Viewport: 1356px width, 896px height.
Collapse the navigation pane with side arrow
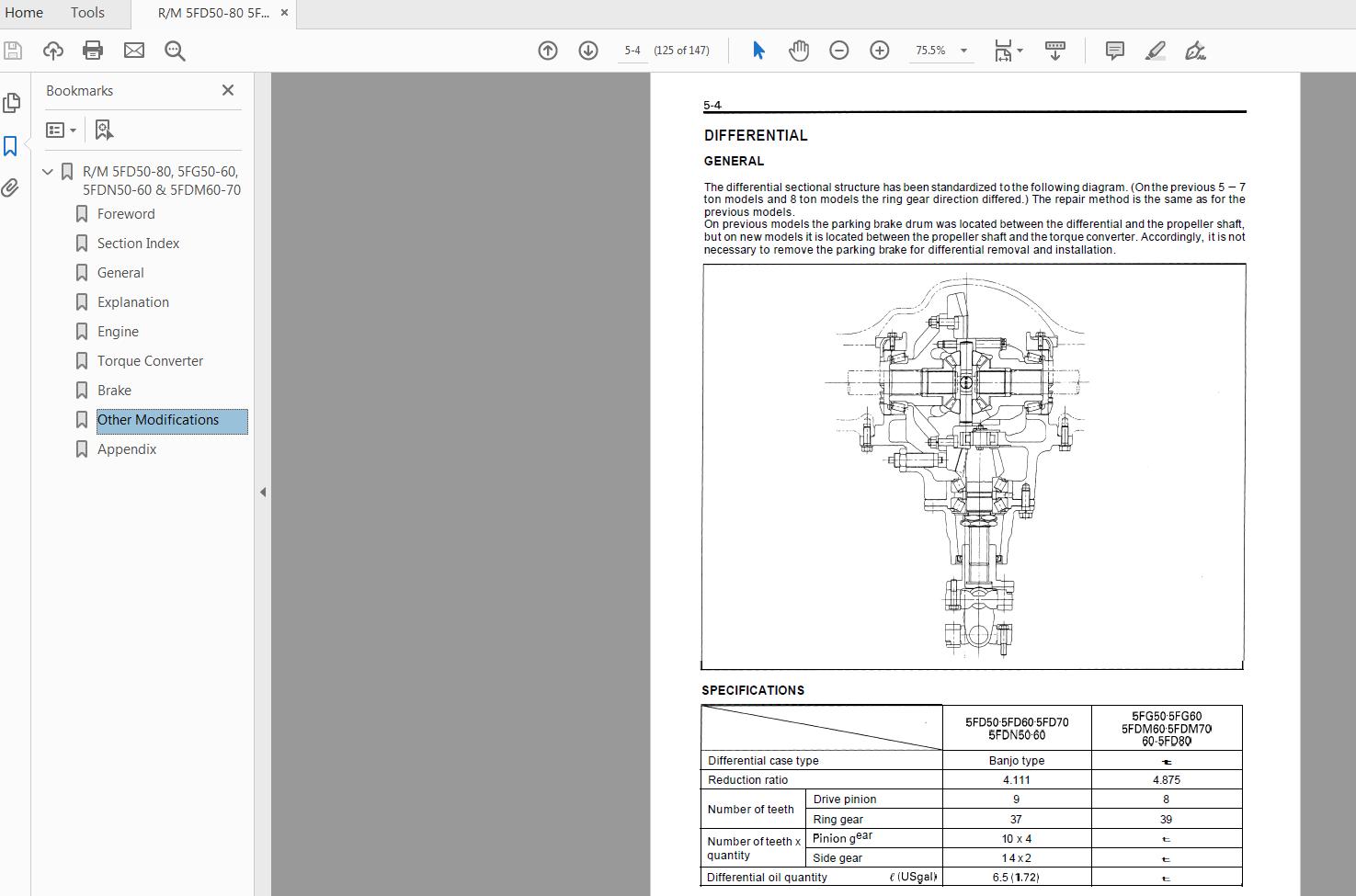point(263,492)
